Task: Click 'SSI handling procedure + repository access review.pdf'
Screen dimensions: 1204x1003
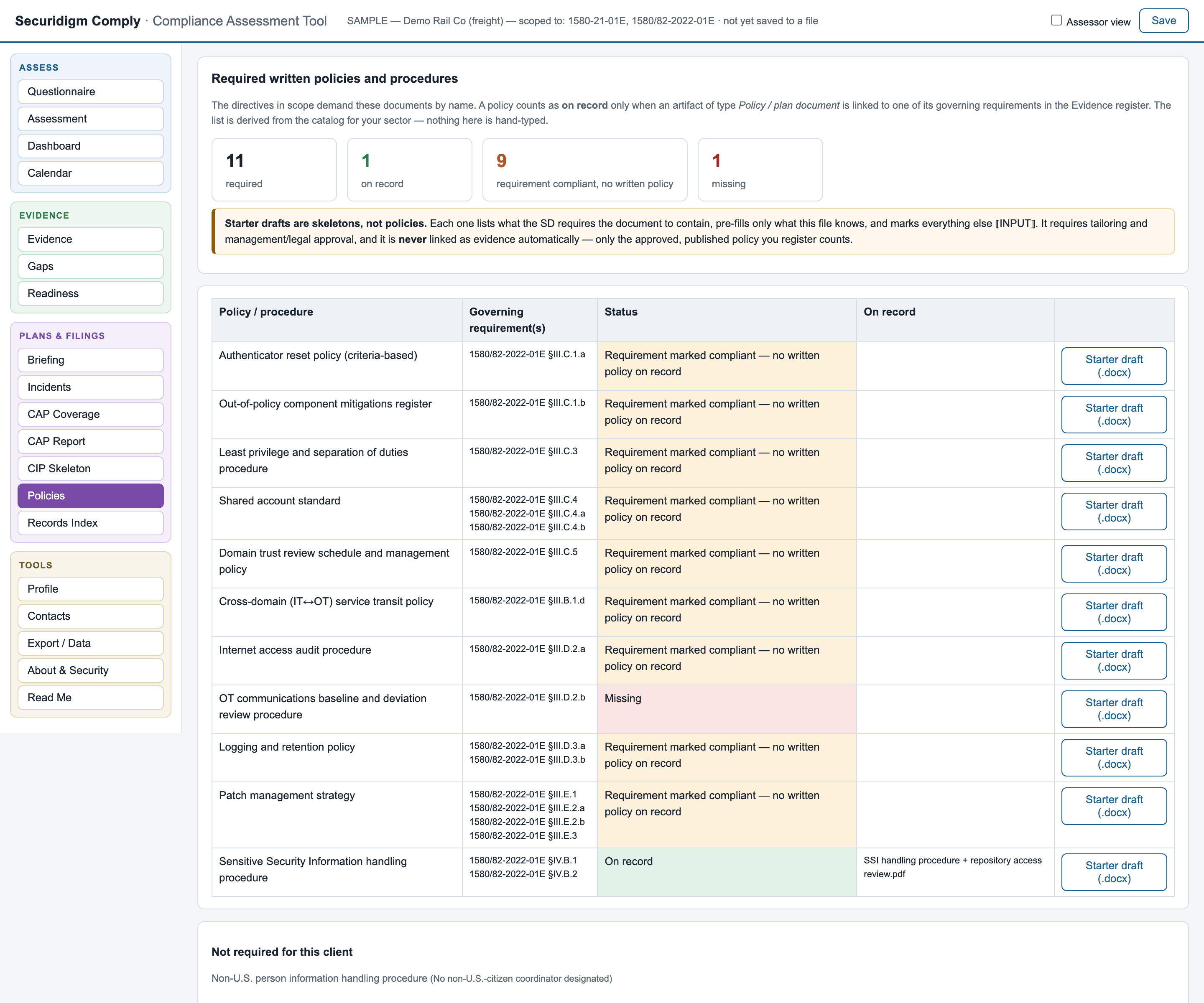Action: (x=952, y=867)
